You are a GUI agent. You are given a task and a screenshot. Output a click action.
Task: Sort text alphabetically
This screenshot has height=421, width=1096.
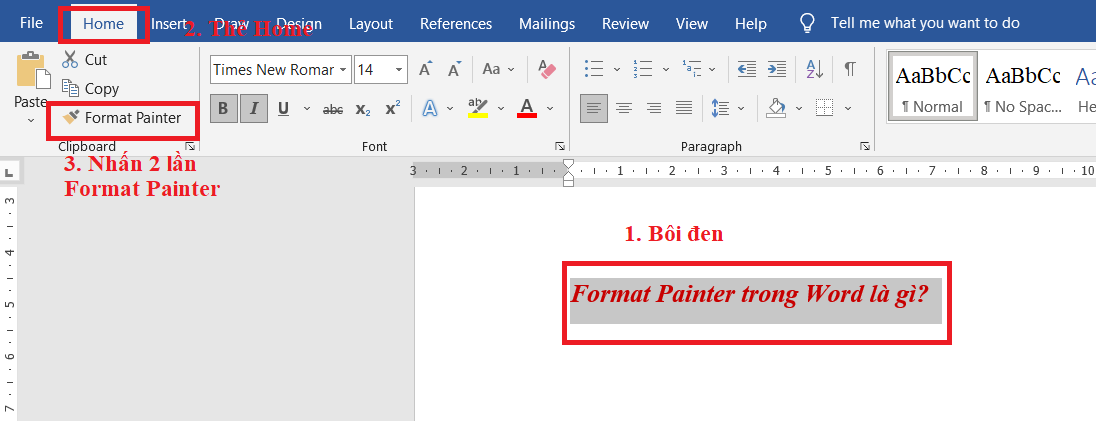pos(815,69)
